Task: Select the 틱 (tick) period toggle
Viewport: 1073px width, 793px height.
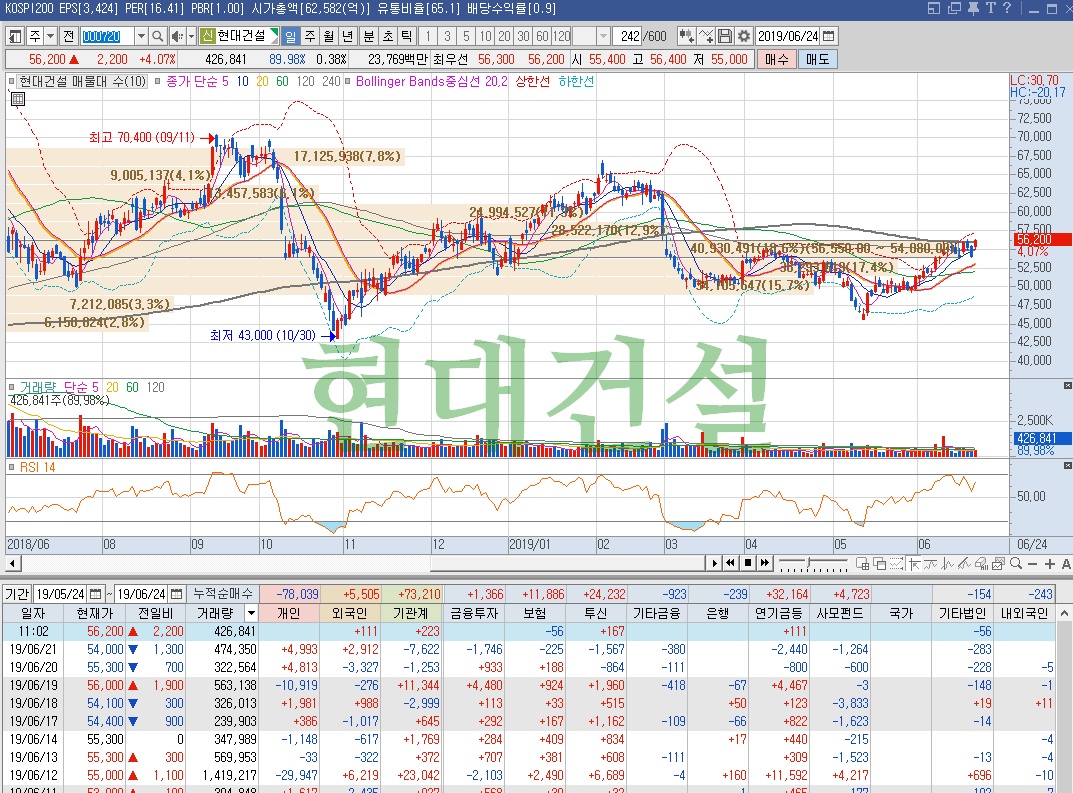Action: pos(407,36)
